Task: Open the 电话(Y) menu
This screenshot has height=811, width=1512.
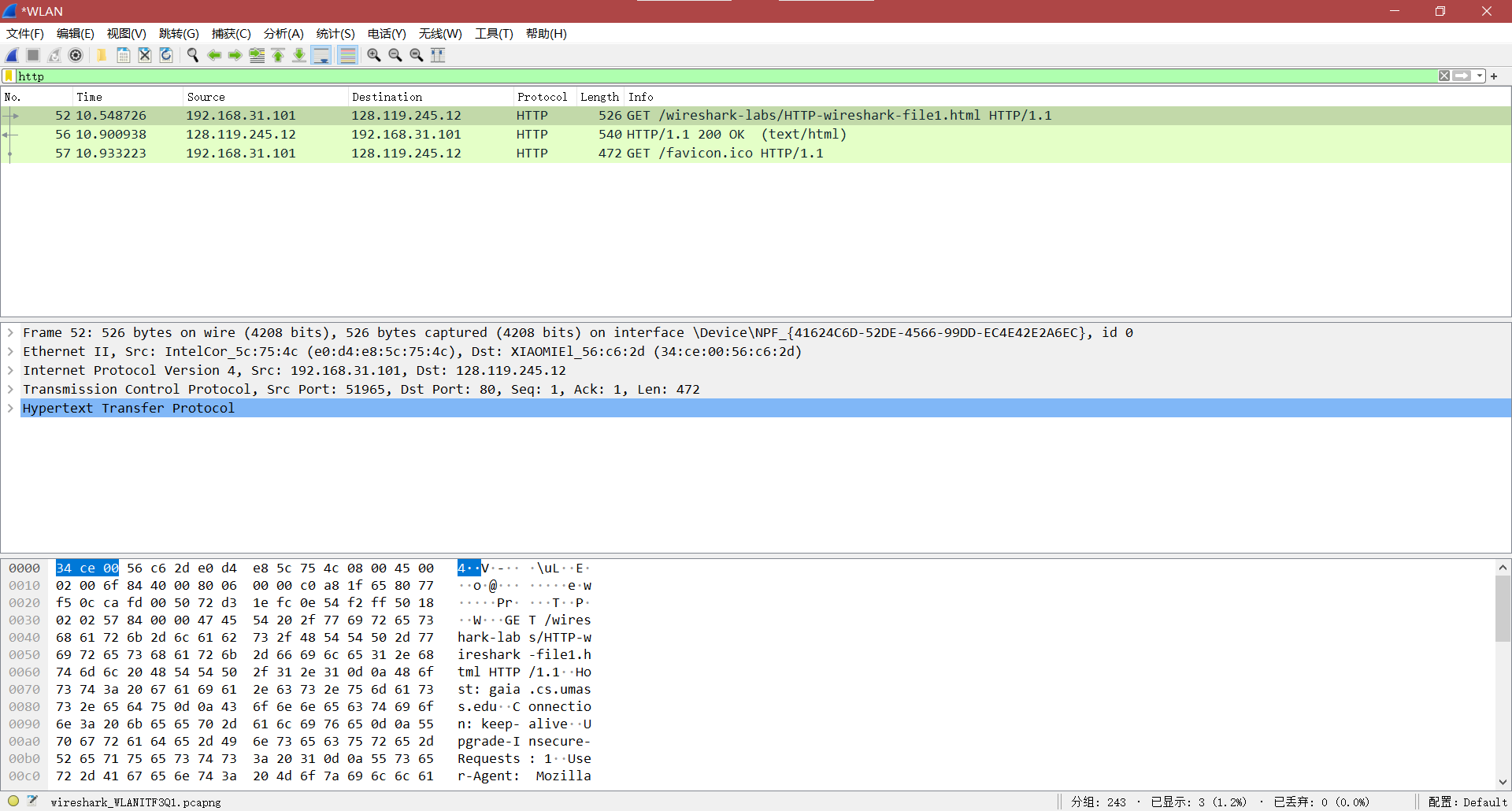Action: pyautogui.click(x=387, y=34)
